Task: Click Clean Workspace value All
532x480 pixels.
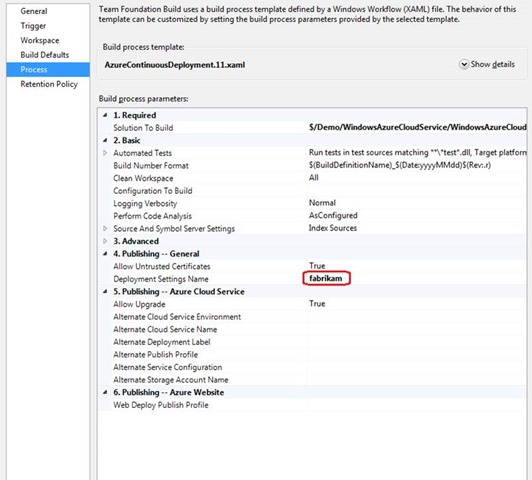Action: pos(314,178)
